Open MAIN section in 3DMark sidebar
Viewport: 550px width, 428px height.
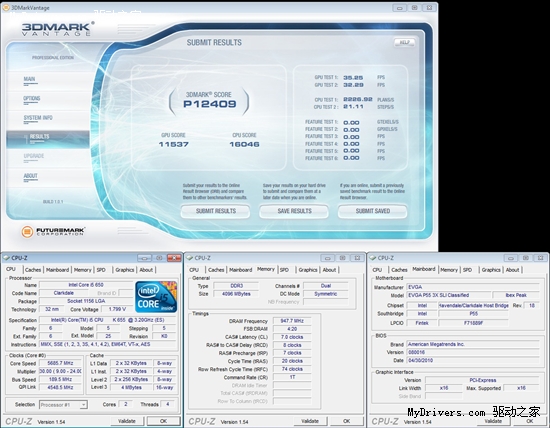tap(29, 79)
